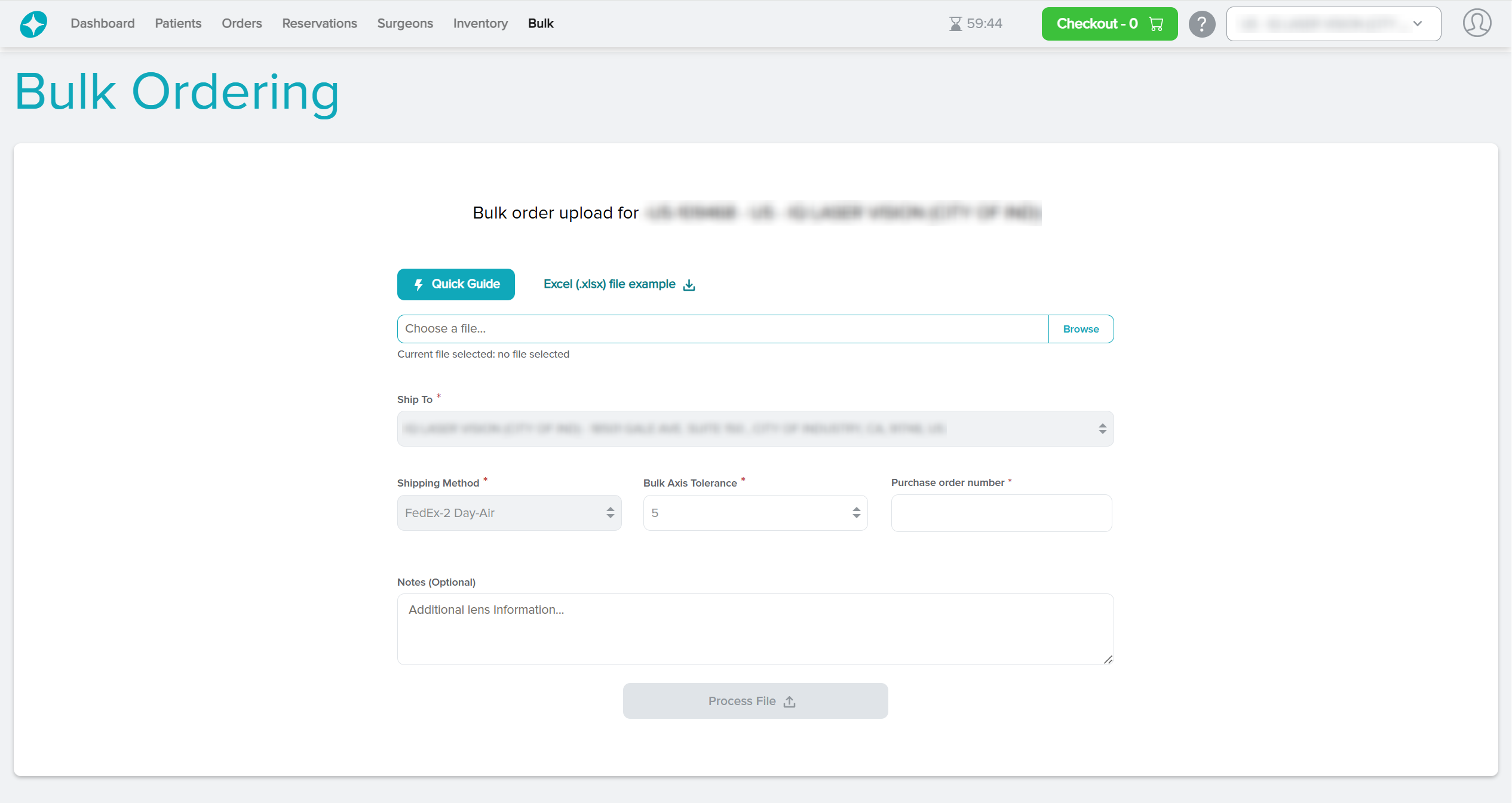The height and width of the screenshot is (803, 1512).
Task: Click the Browse file button
Action: [1080, 329]
